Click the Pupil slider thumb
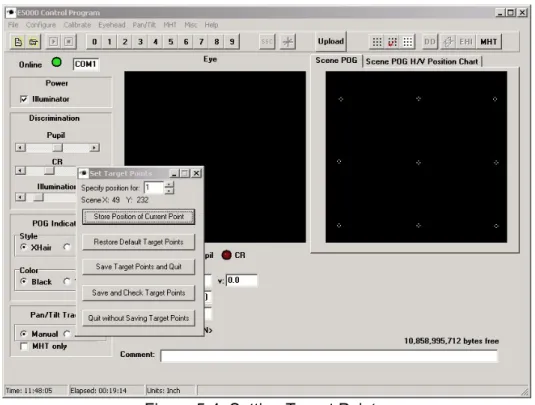 [x=58, y=147]
